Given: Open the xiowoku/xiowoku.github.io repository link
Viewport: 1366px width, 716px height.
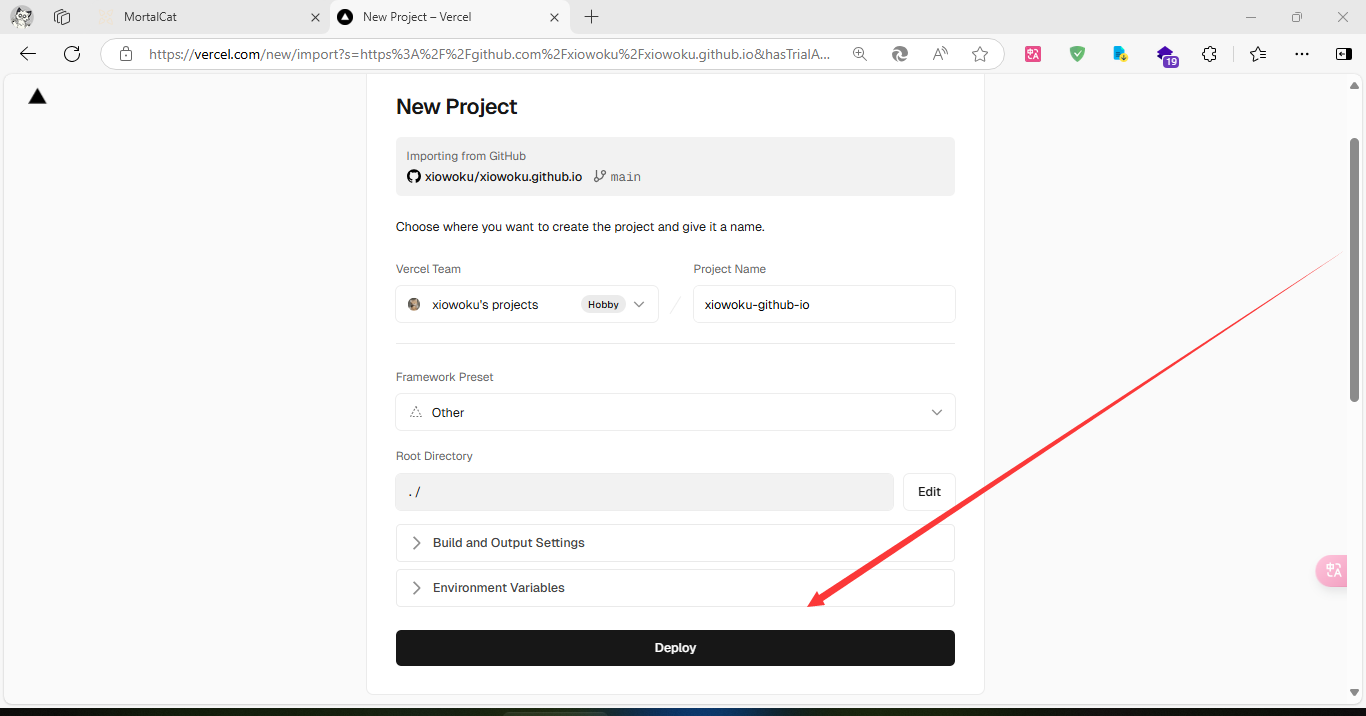Looking at the screenshot, I should tap(503, 176).
